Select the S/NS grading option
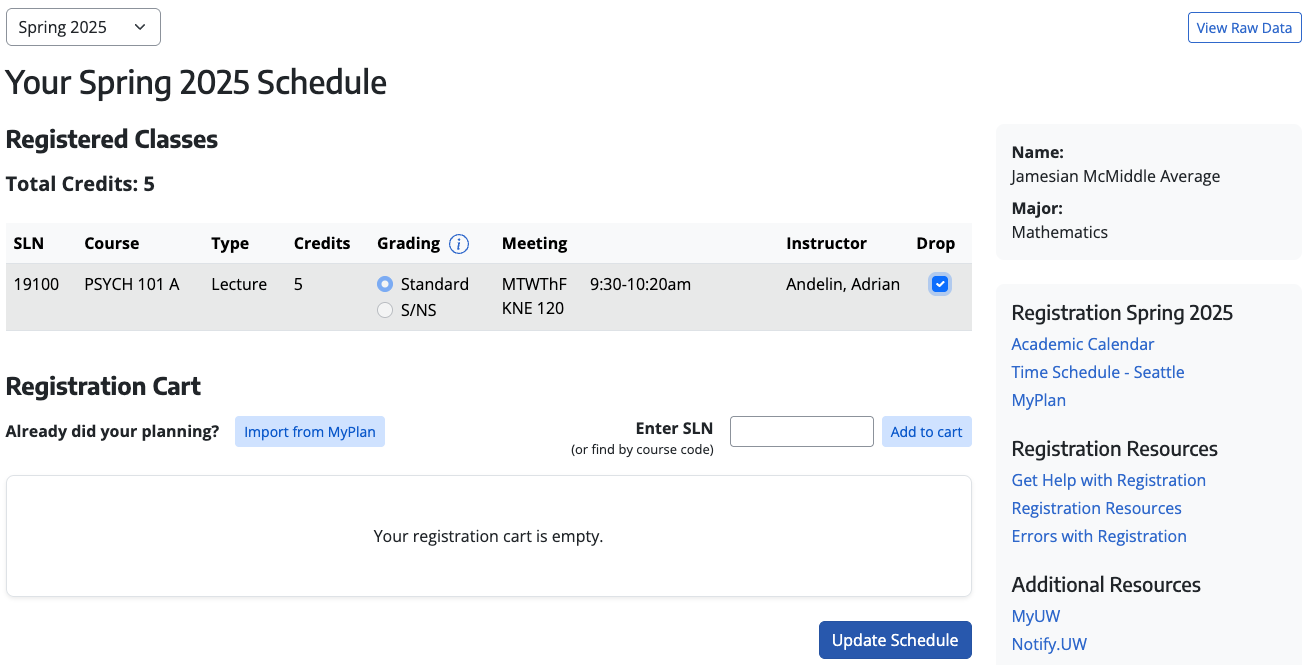 385,311
